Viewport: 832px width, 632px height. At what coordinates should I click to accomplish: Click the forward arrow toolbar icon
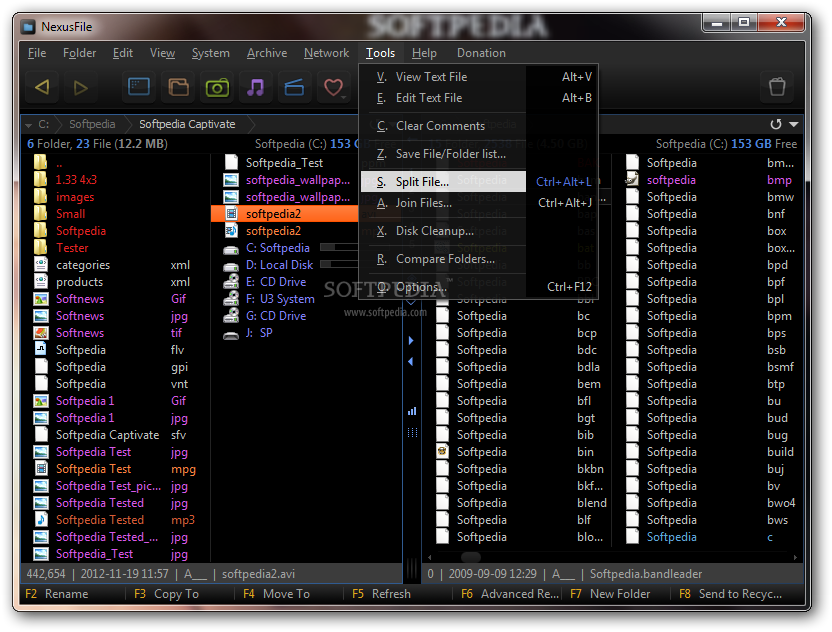point(81,87)
